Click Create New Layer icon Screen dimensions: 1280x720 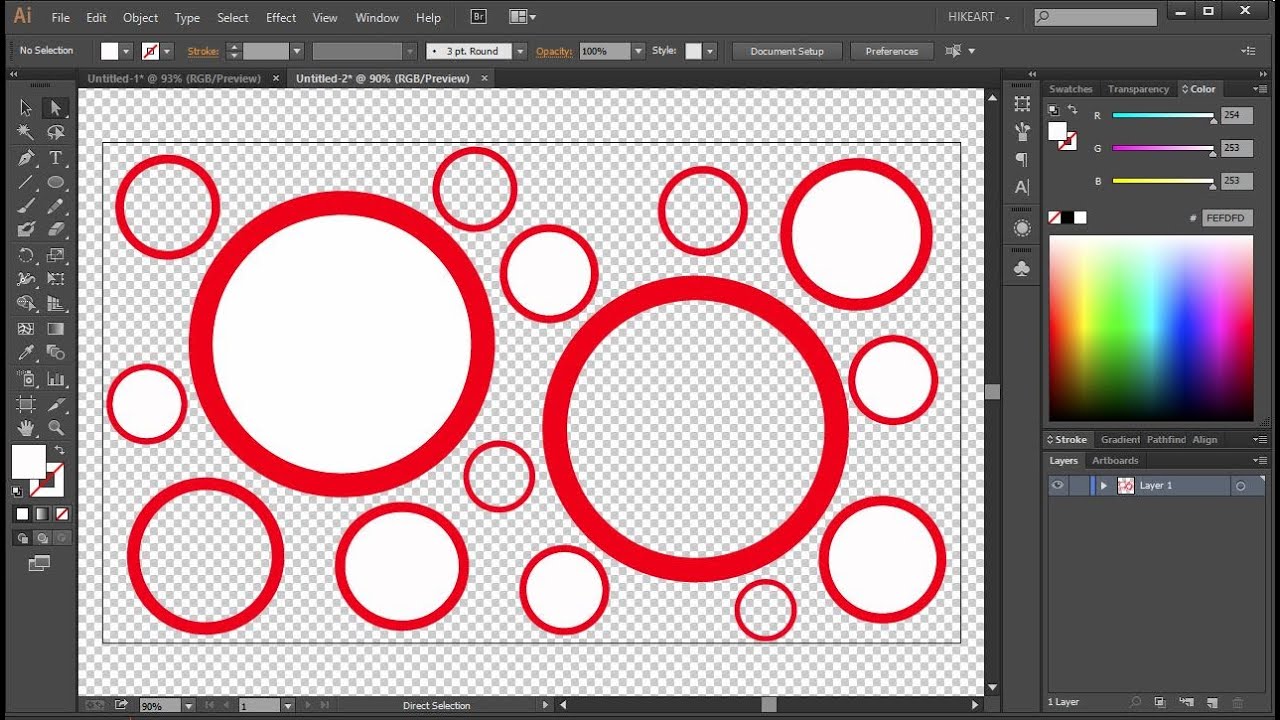click(x=1212, y=704)
